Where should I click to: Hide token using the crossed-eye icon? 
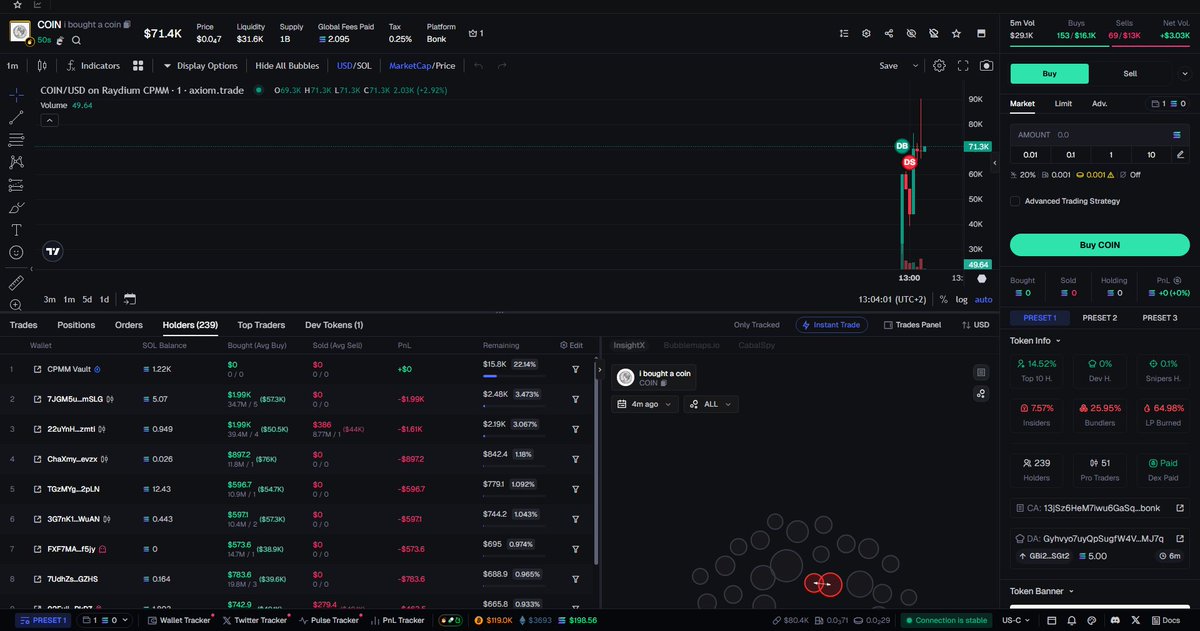(x=911, y=33)
